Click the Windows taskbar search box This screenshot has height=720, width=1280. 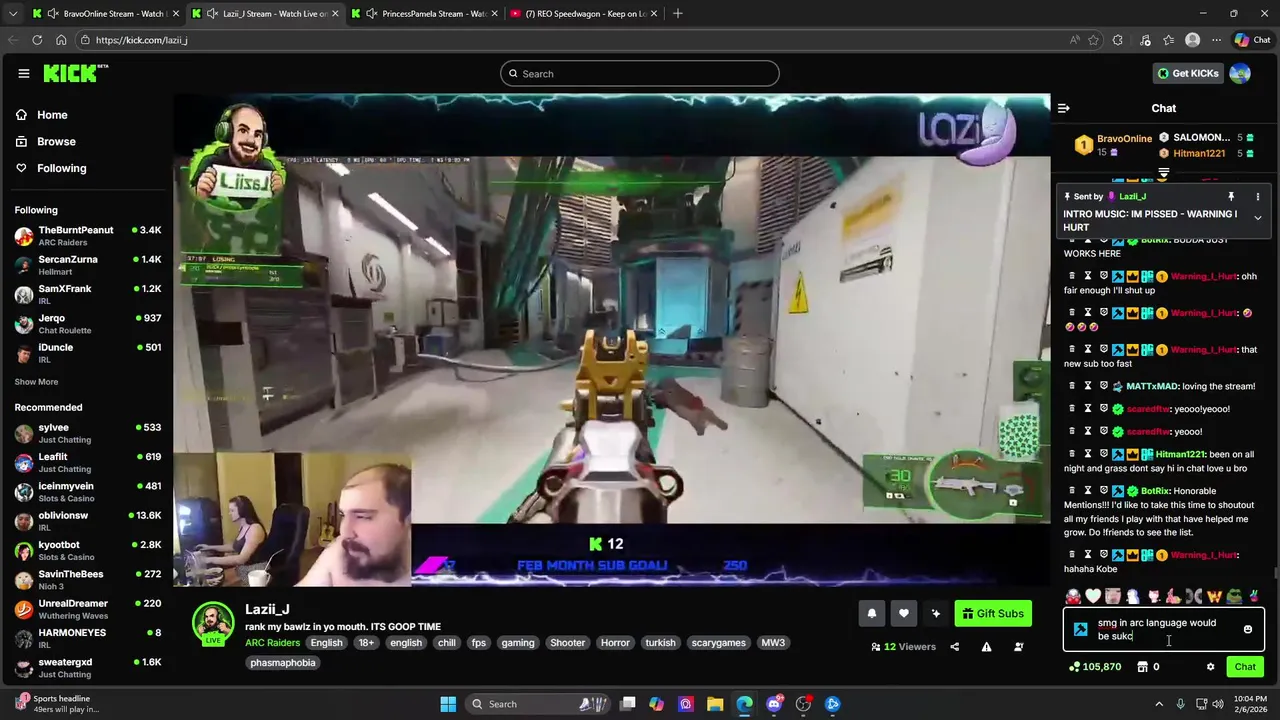(x=538, y=704)
